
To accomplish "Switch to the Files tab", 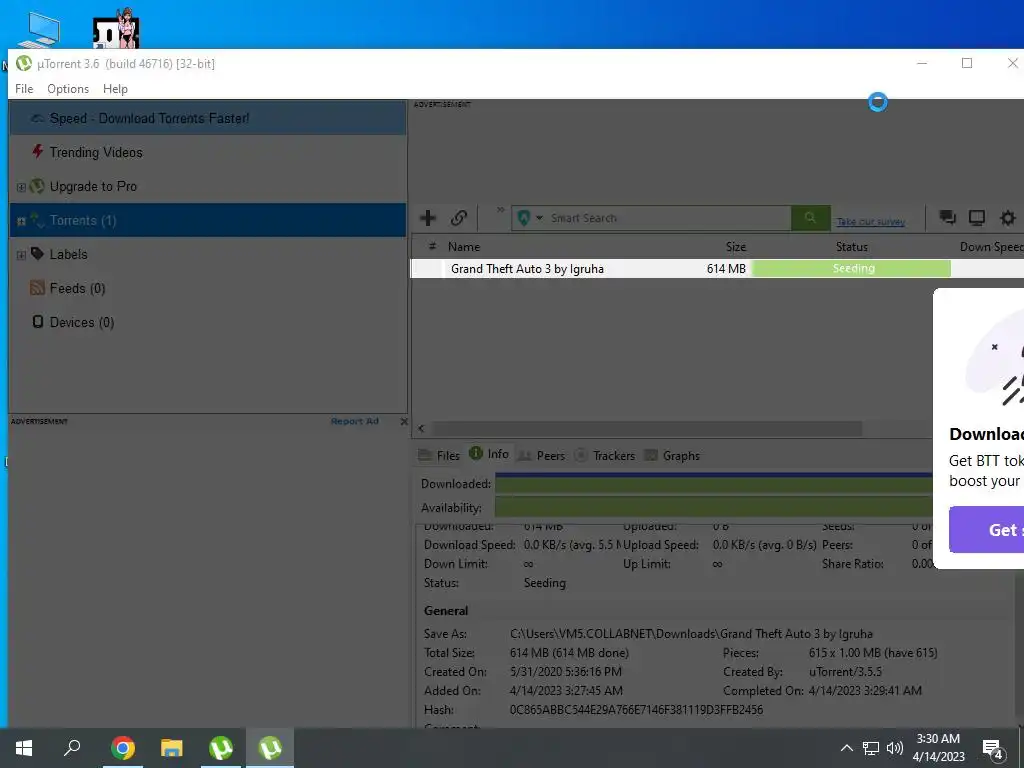I will coord(439,455).
